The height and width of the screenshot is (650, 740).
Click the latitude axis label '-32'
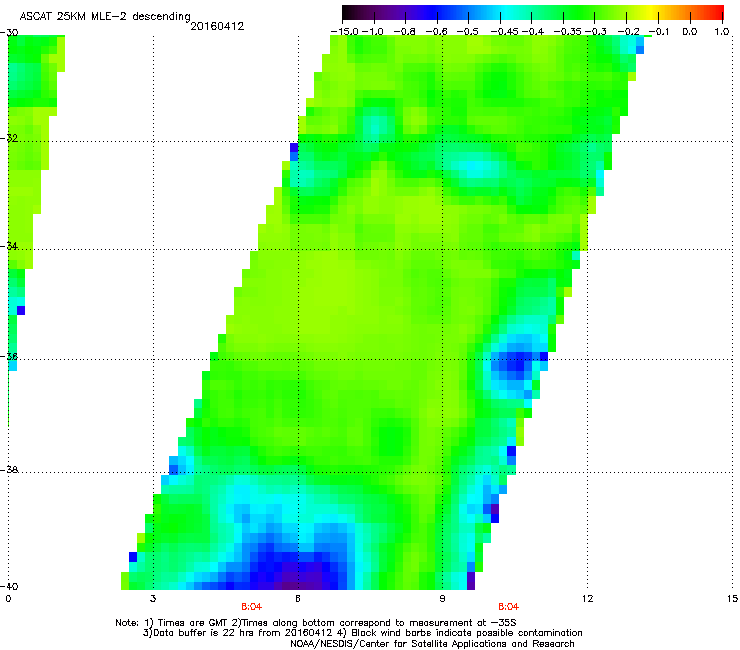pyautogui.click(x=9, y=138)
